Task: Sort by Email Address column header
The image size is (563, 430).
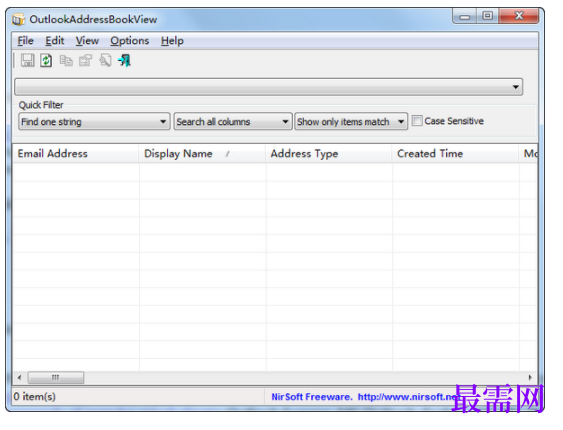Action: (76, 154)
